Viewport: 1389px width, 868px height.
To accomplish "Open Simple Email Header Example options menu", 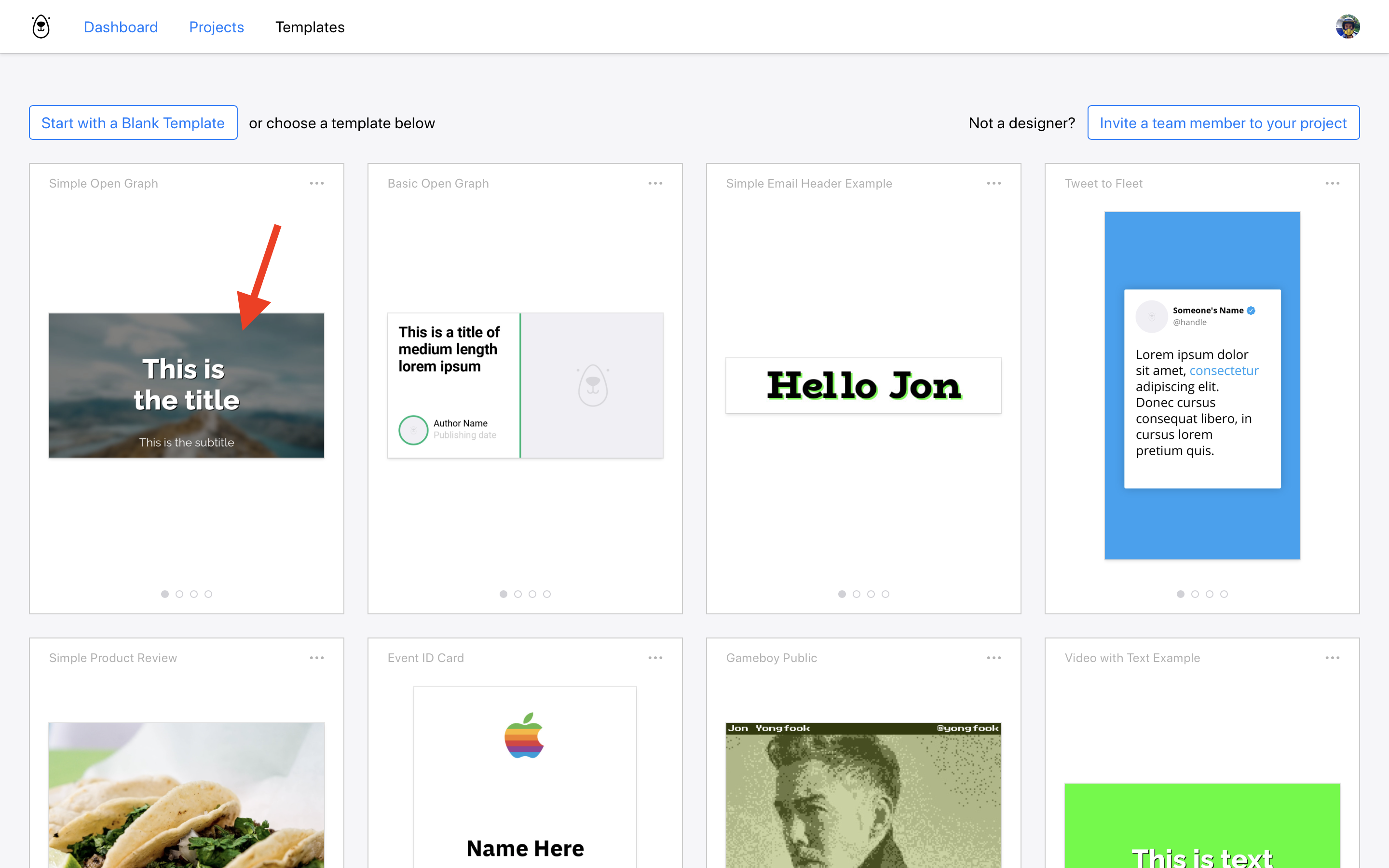I will (994, 183).
